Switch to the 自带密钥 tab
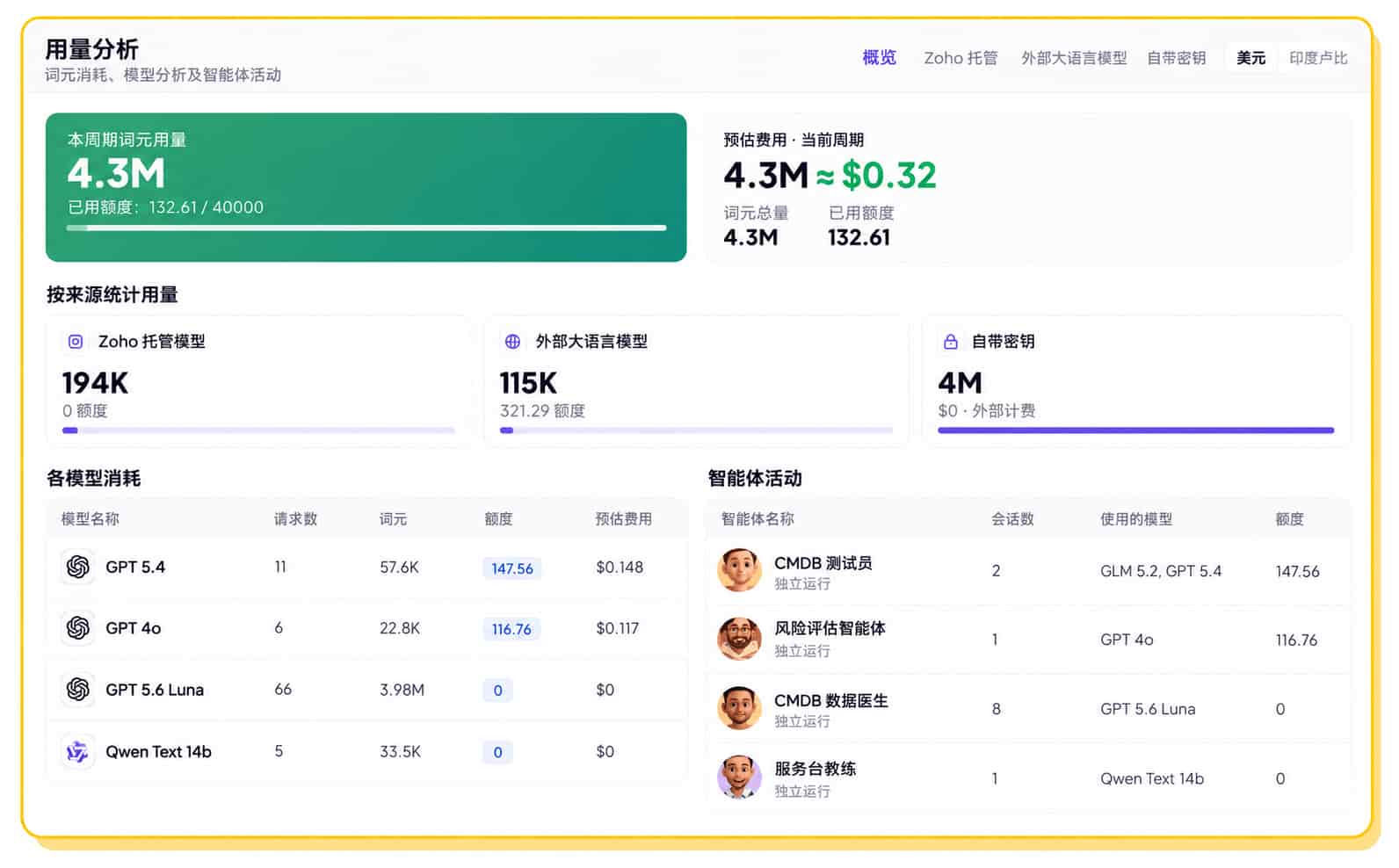 (1176, 58)
